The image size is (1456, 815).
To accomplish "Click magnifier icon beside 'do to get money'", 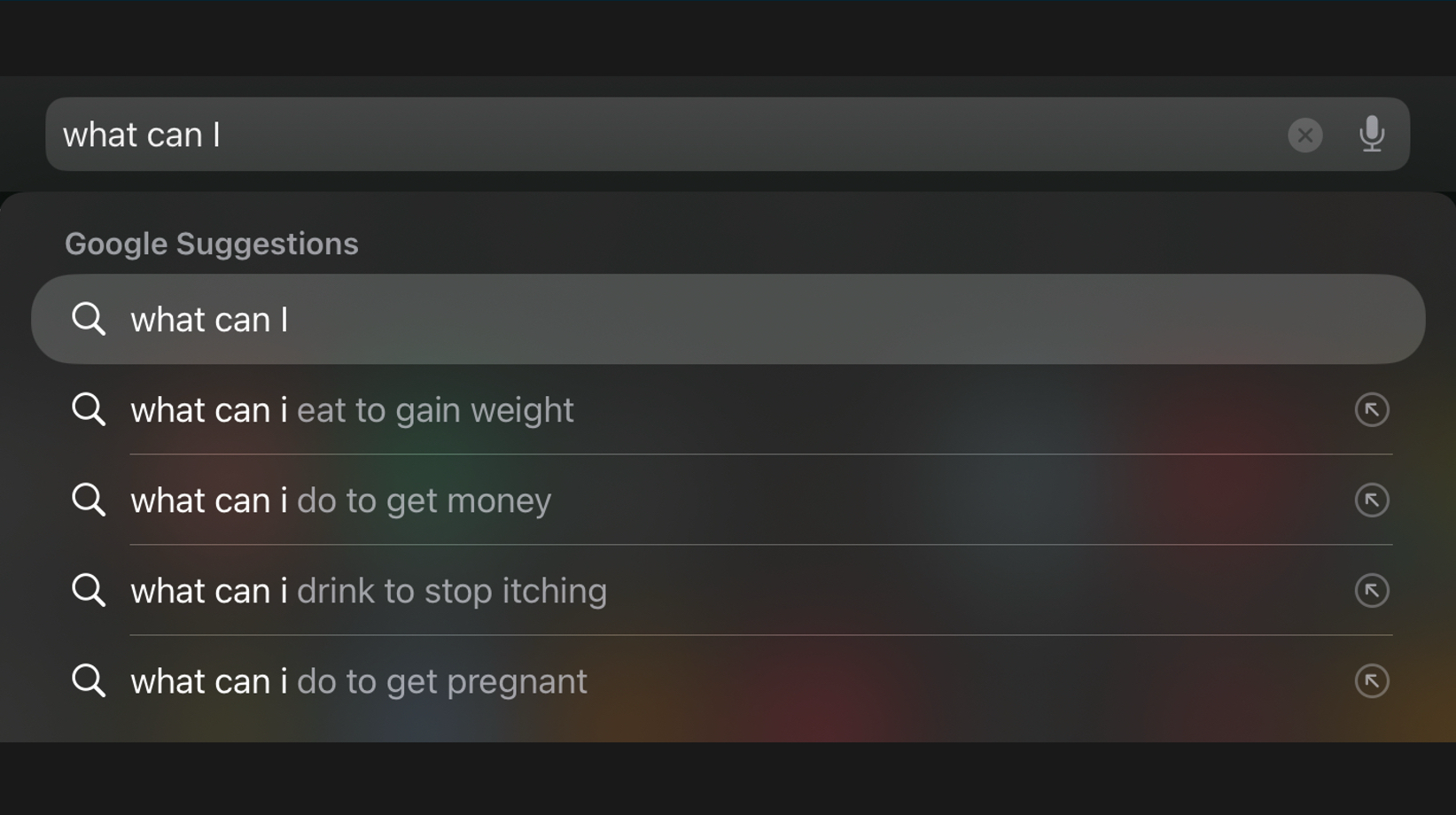I will pos(89,501).
